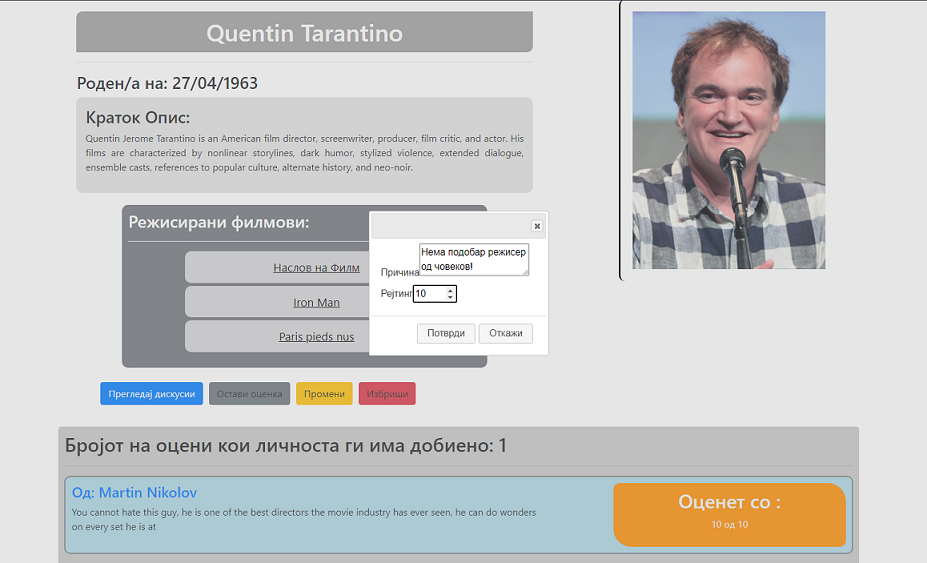Decrease rating with the down stepper arrow
Viewport: 927px width, 563px height.
pos(450,298)
